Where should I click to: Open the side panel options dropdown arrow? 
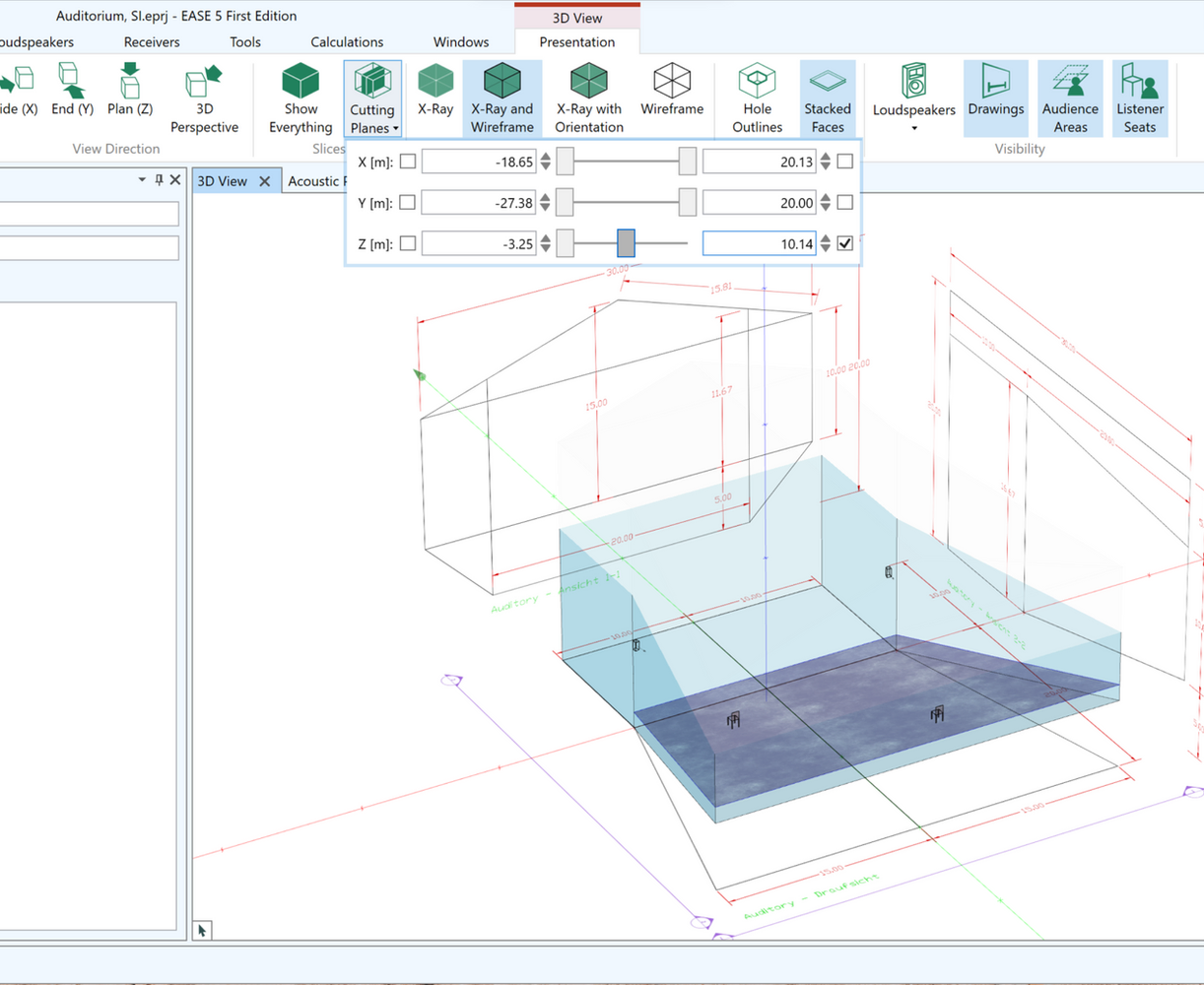(143, 180)
